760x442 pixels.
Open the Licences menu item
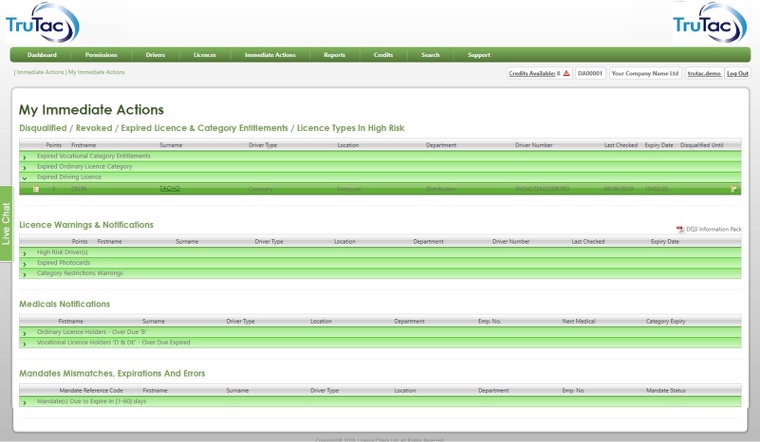pyautogui.click(x=204, y=55)
